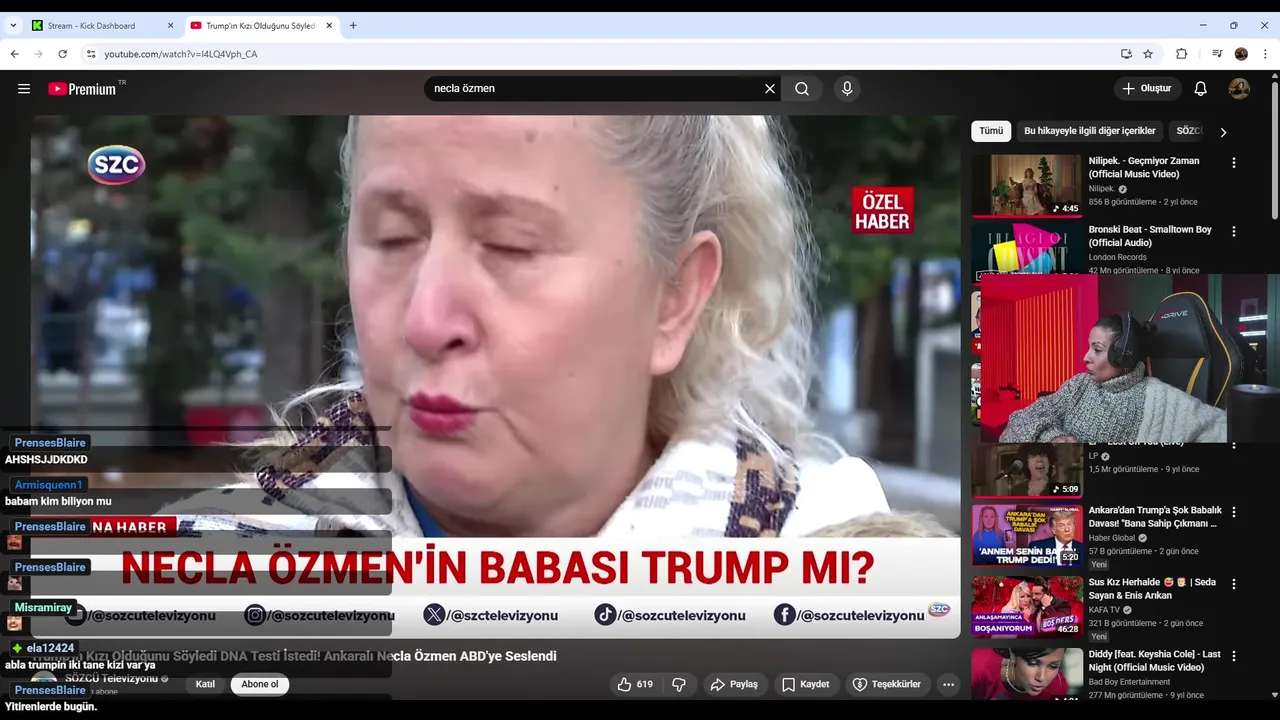The width and height of the screenshot is (1280, 720).
Task: Select the partially shown SÖZCÜ filter chip
Action: tap(1188, 131)
